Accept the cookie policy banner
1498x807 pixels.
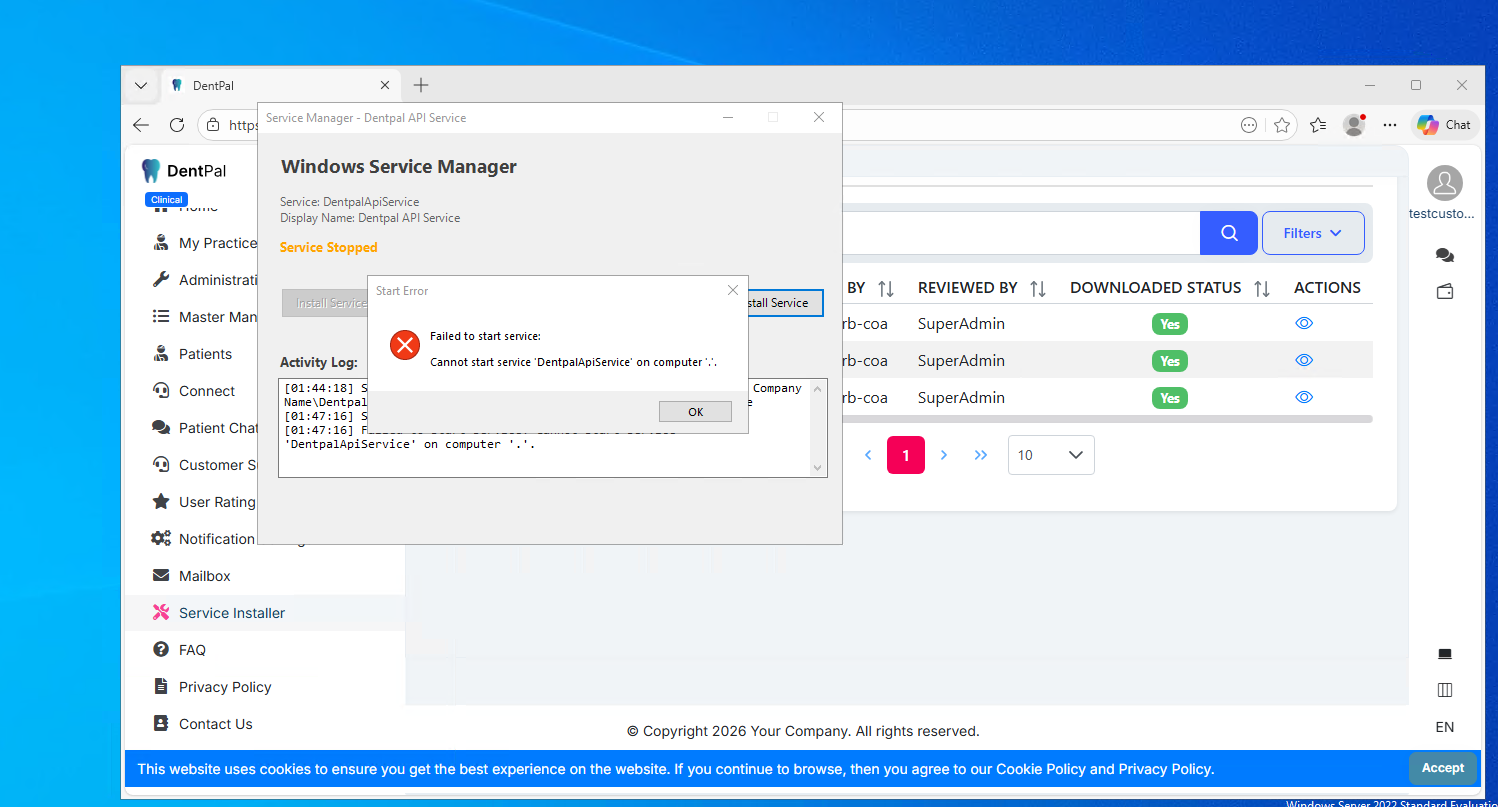pos(1442,768)
